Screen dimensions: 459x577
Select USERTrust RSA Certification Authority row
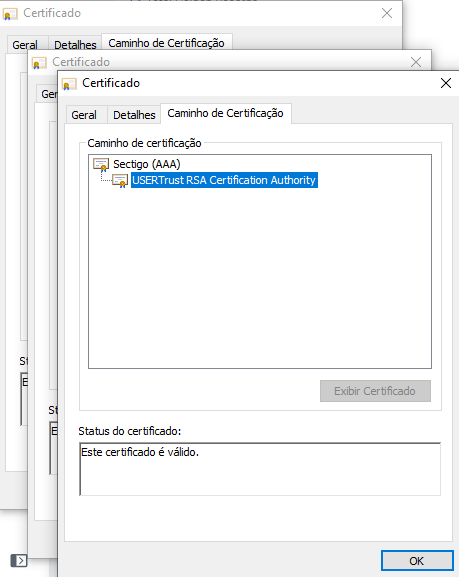(224, 180)
